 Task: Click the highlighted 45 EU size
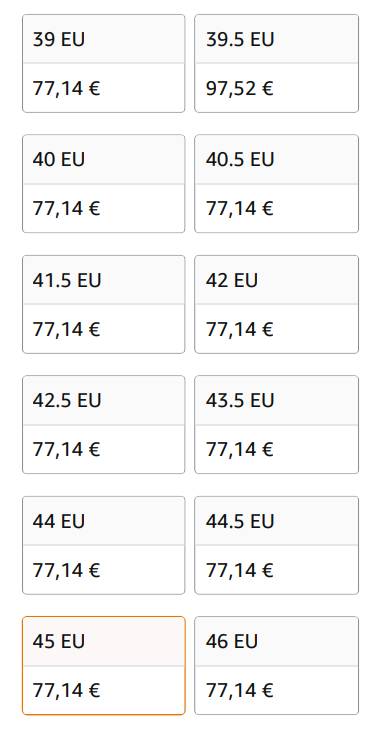[104, 665]
